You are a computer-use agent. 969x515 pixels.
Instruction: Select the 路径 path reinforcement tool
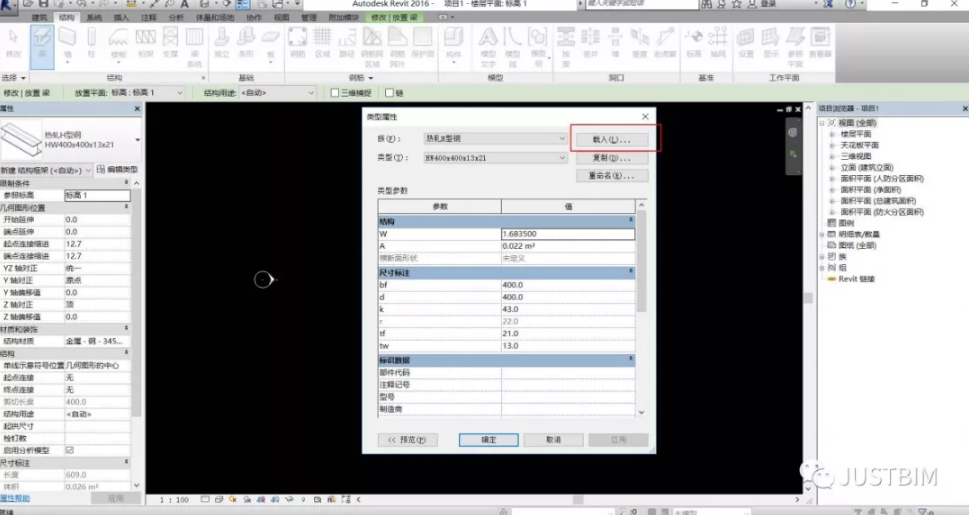(347, 43)
